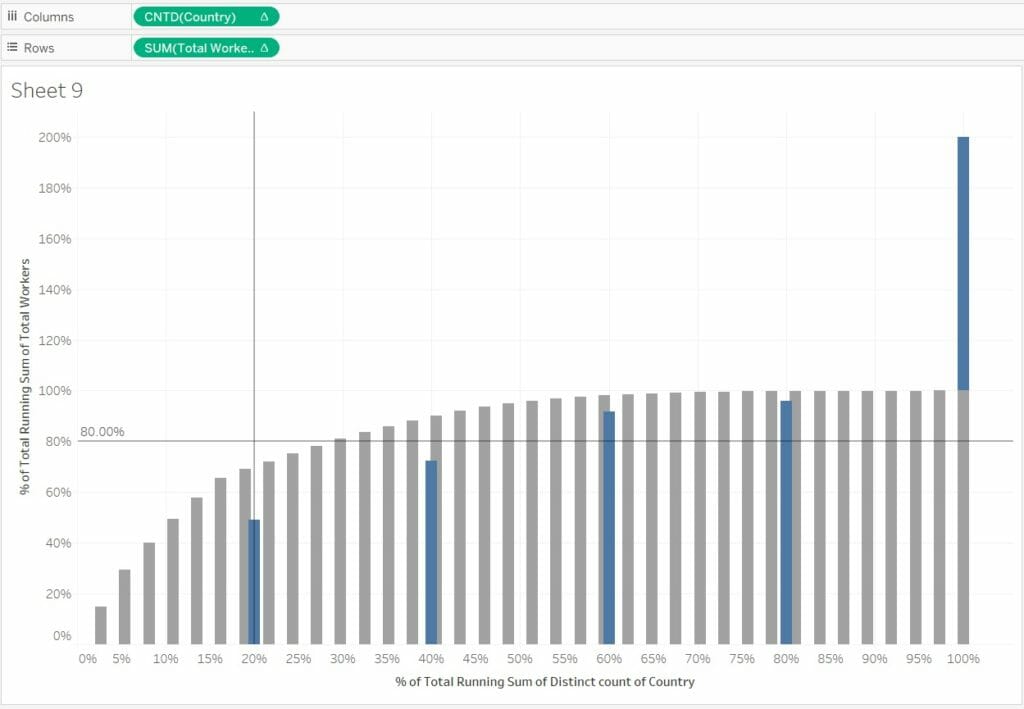The image size is (1024, 709).
Task: Select the SUM(Total Worke.. pill in Rows
Action: pos(206,48)
